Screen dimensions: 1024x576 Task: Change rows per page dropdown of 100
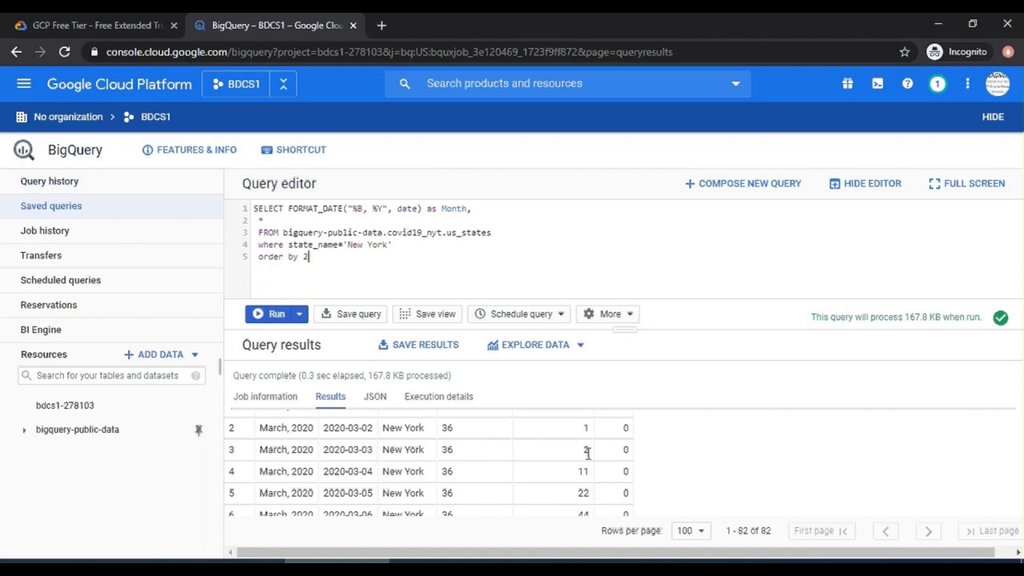(690, 531)
